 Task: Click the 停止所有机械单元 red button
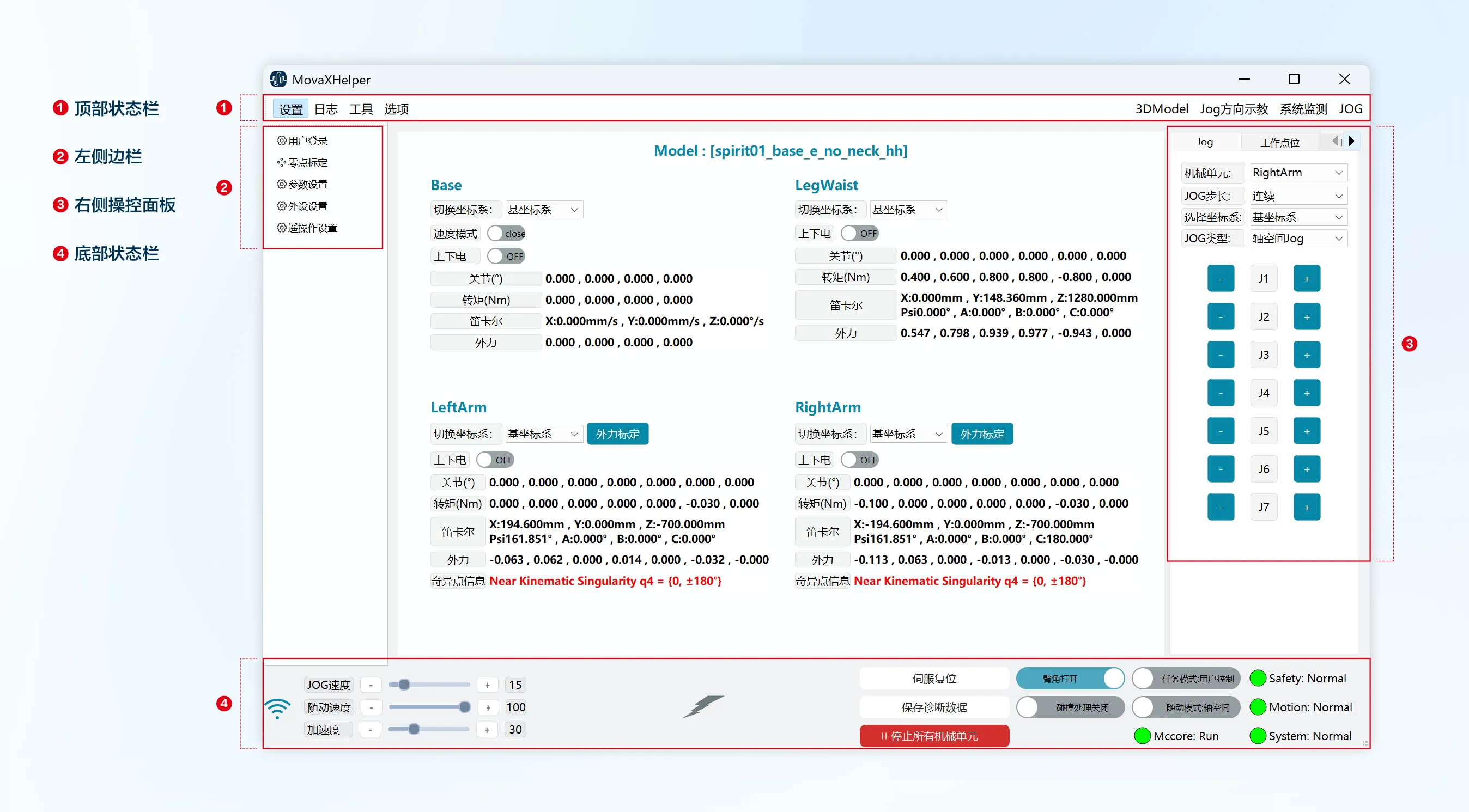934,736
